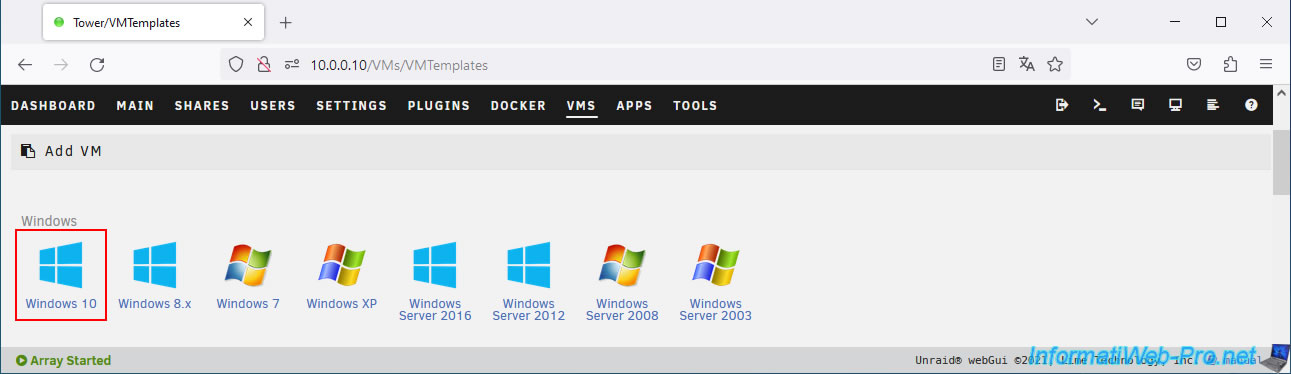Go back using browser back arrow

[25, 64]
